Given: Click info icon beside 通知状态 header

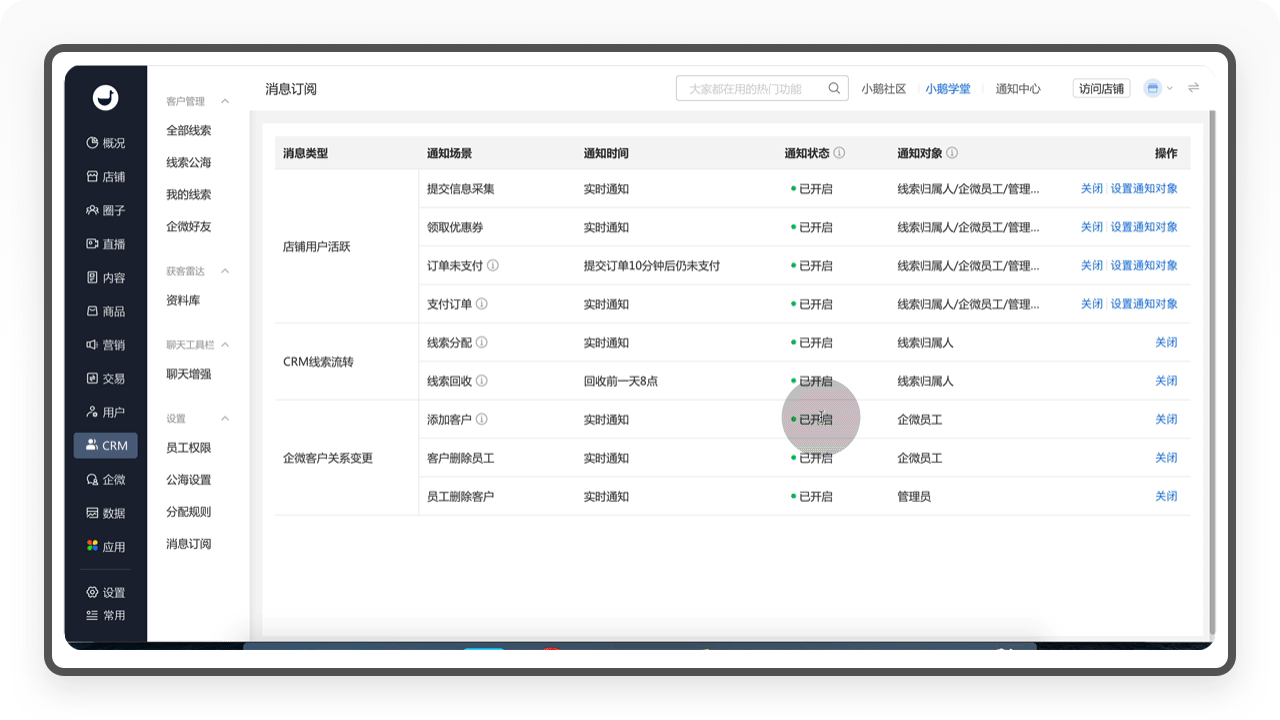Looking at the screenshot, I should 840,153.
